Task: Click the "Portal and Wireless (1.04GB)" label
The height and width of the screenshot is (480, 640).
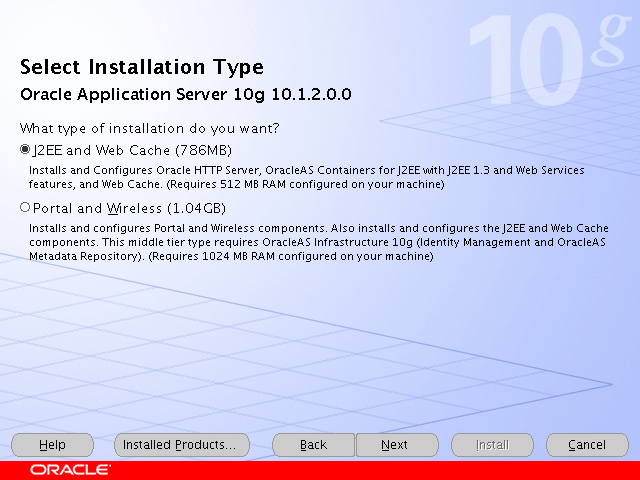Action: [129, 208]
